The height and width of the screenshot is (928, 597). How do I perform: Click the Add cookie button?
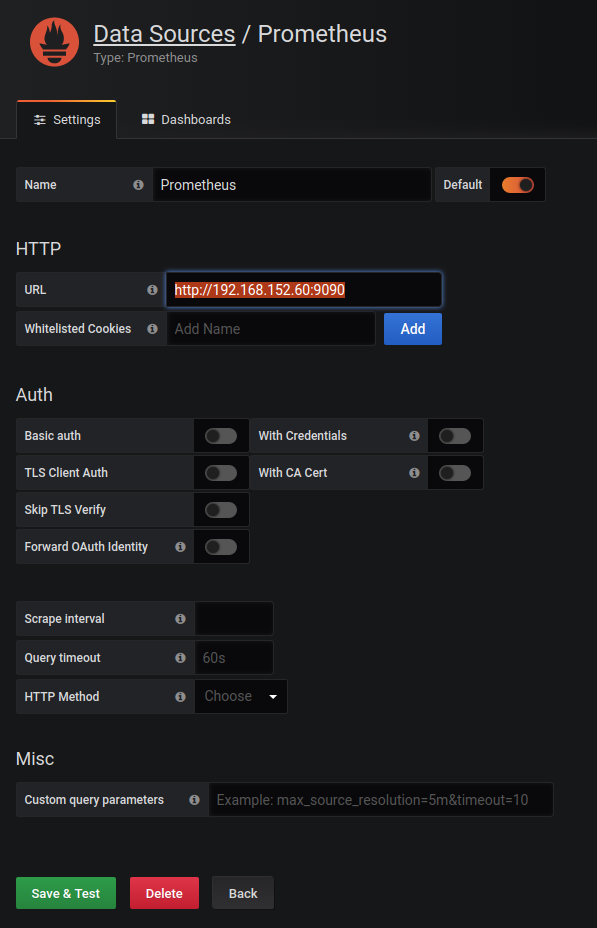(x=413, y=328)
